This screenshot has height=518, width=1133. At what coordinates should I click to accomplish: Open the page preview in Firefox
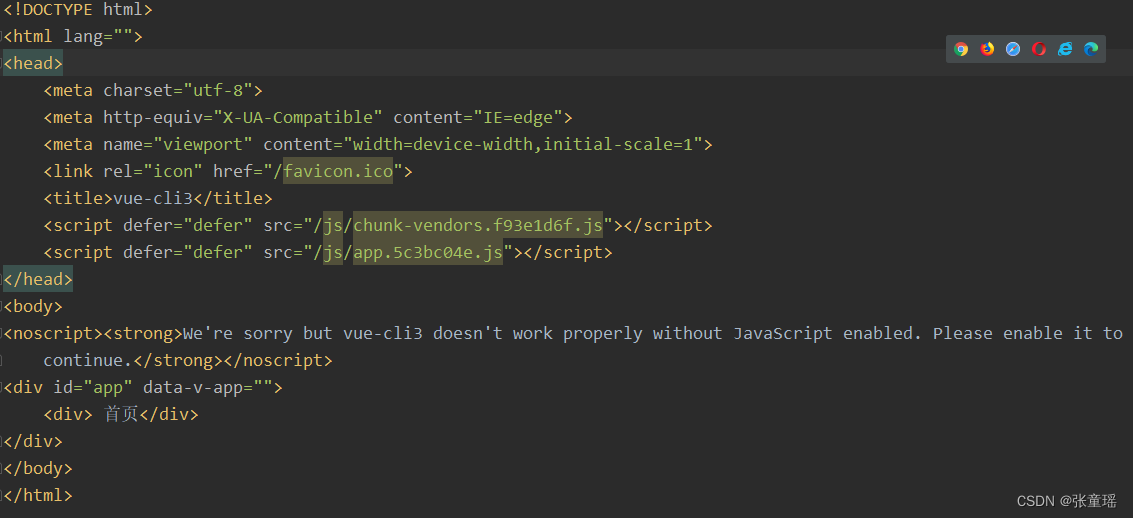point(987,49)
